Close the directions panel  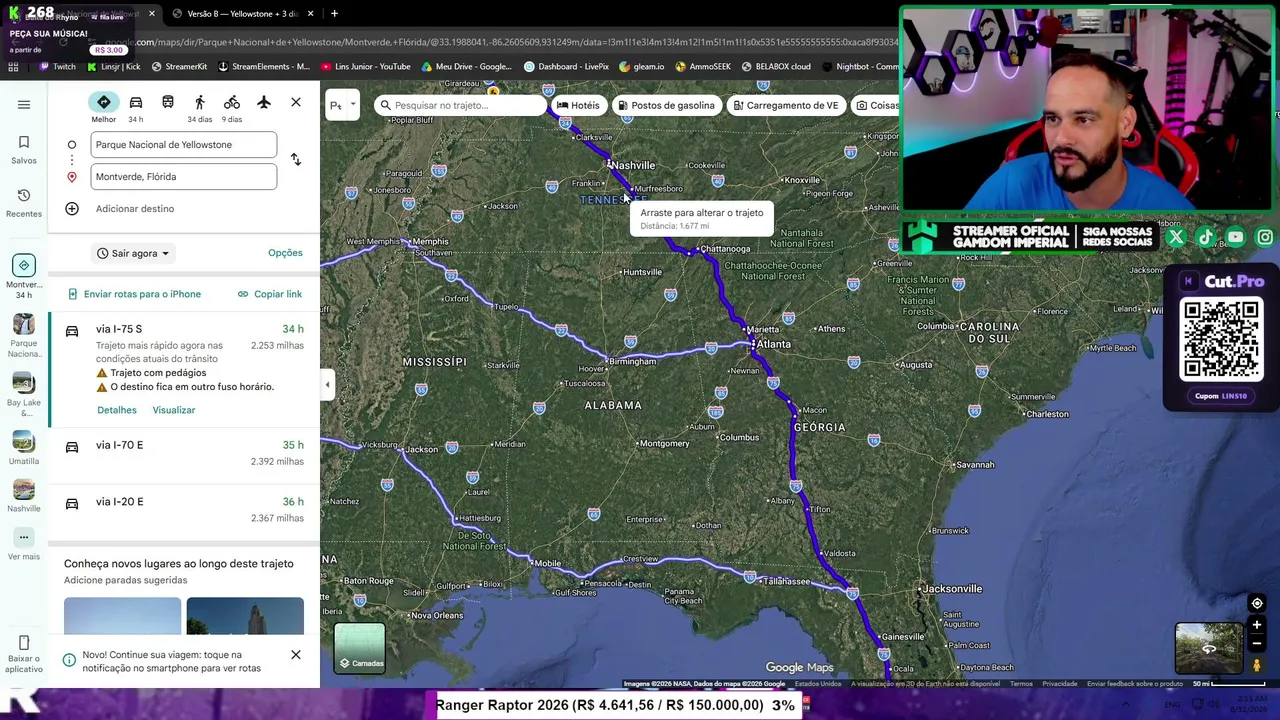(296, 102)
